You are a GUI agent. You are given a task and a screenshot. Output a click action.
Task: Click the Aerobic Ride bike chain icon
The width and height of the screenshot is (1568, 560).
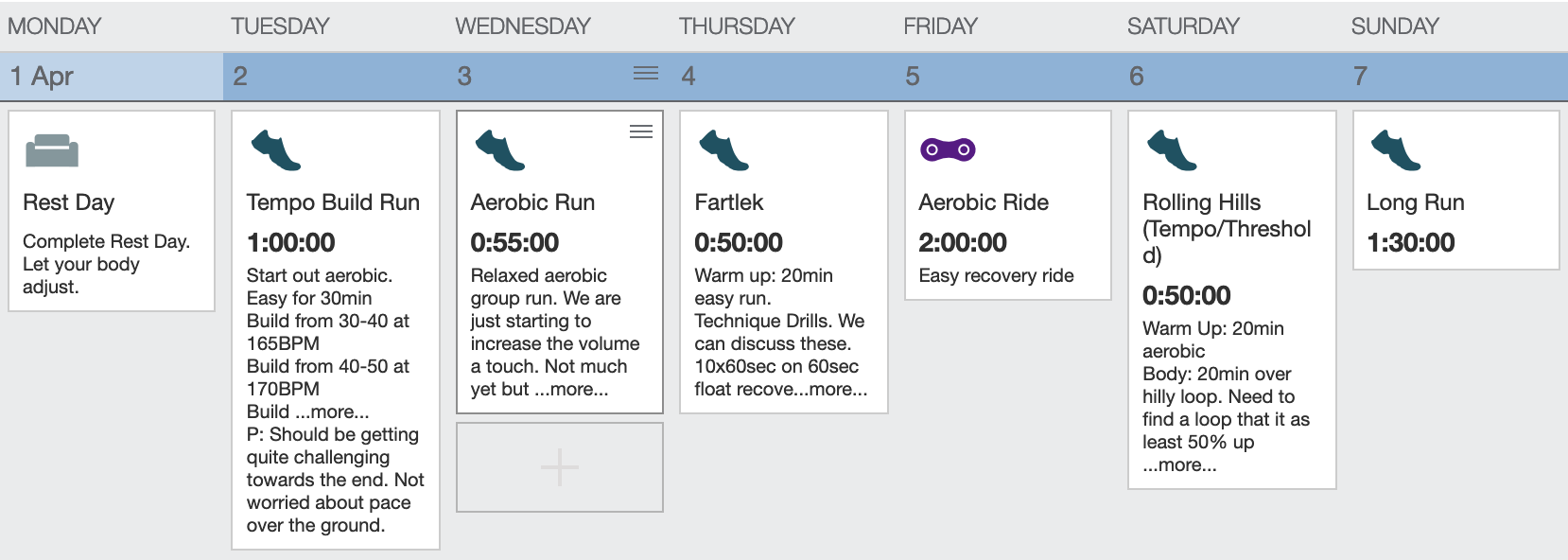(x=948, y=149)
